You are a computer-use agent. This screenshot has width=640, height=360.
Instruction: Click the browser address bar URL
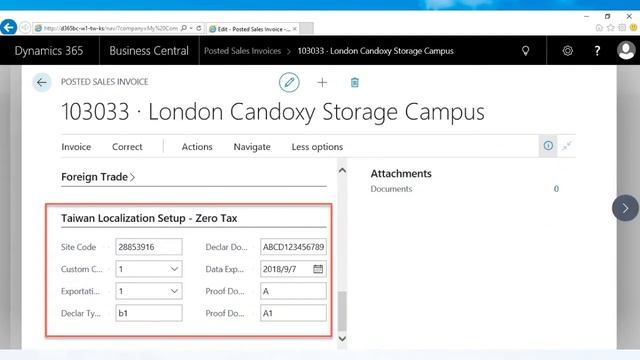pyautogui.click(x=110, y=28)
